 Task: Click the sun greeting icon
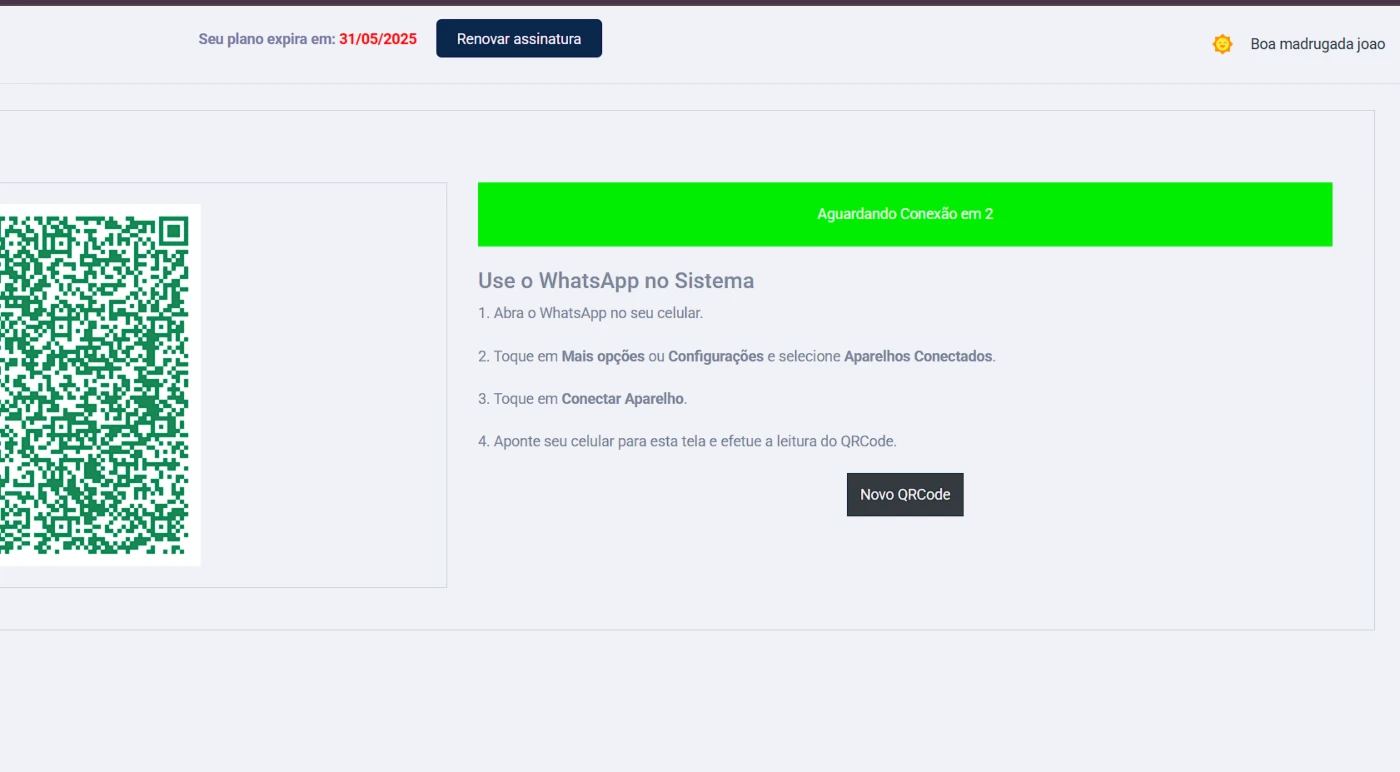tap(1222, 44)
